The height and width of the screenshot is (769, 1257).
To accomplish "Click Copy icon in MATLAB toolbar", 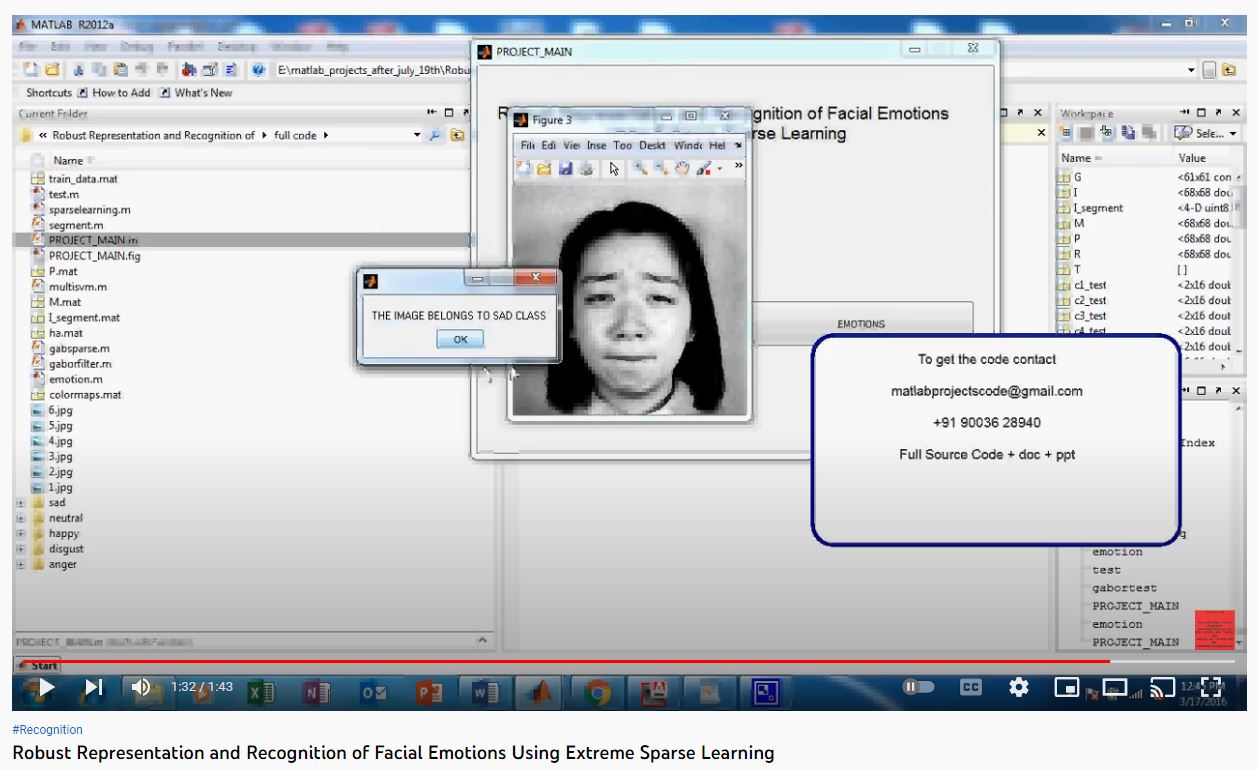I will pos(100,70).
